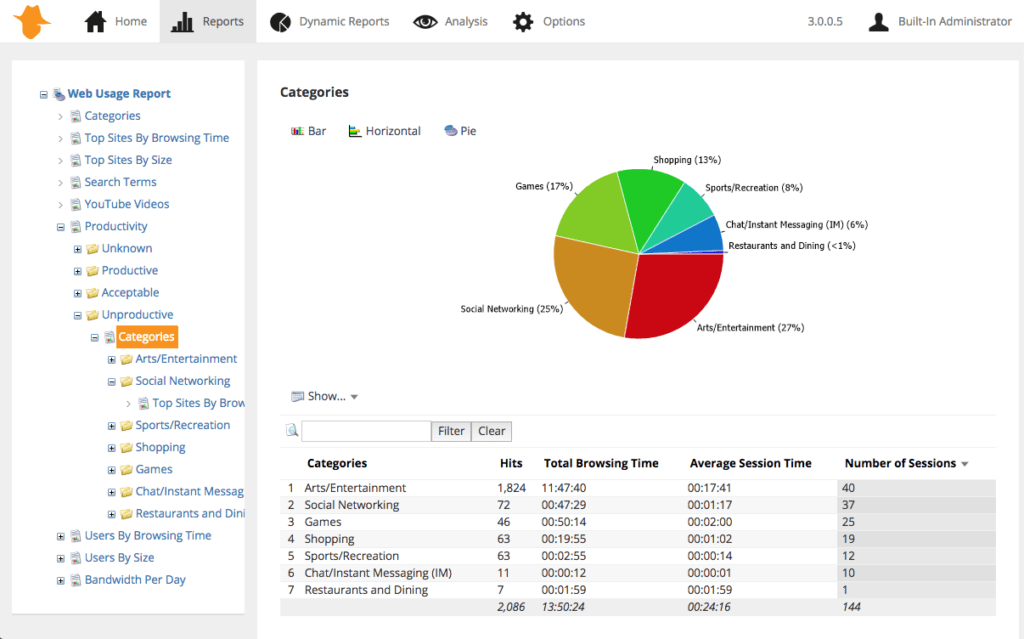Viewport: 1024px width, 639px height.
Task: Expand the Shopping category node
Action: tap(111, 447)
